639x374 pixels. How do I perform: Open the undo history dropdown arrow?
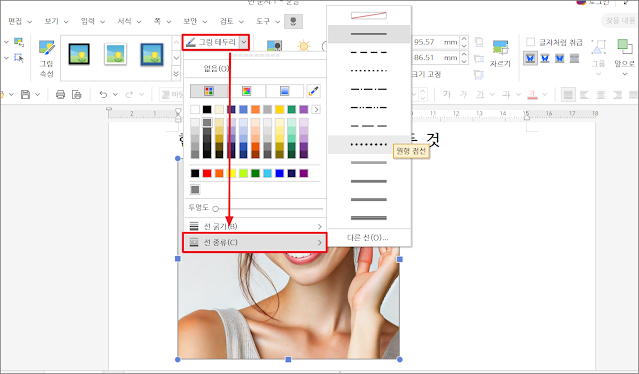click(115, 95)
